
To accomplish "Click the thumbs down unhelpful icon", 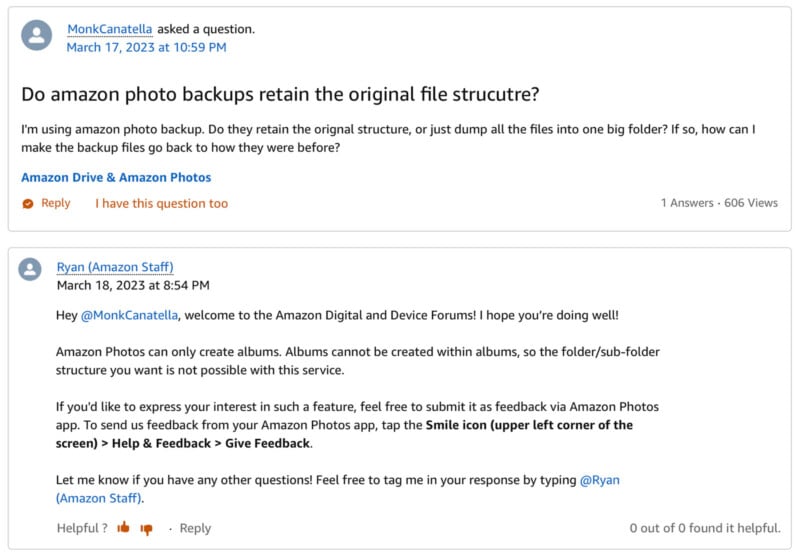I will pos(146,529).
